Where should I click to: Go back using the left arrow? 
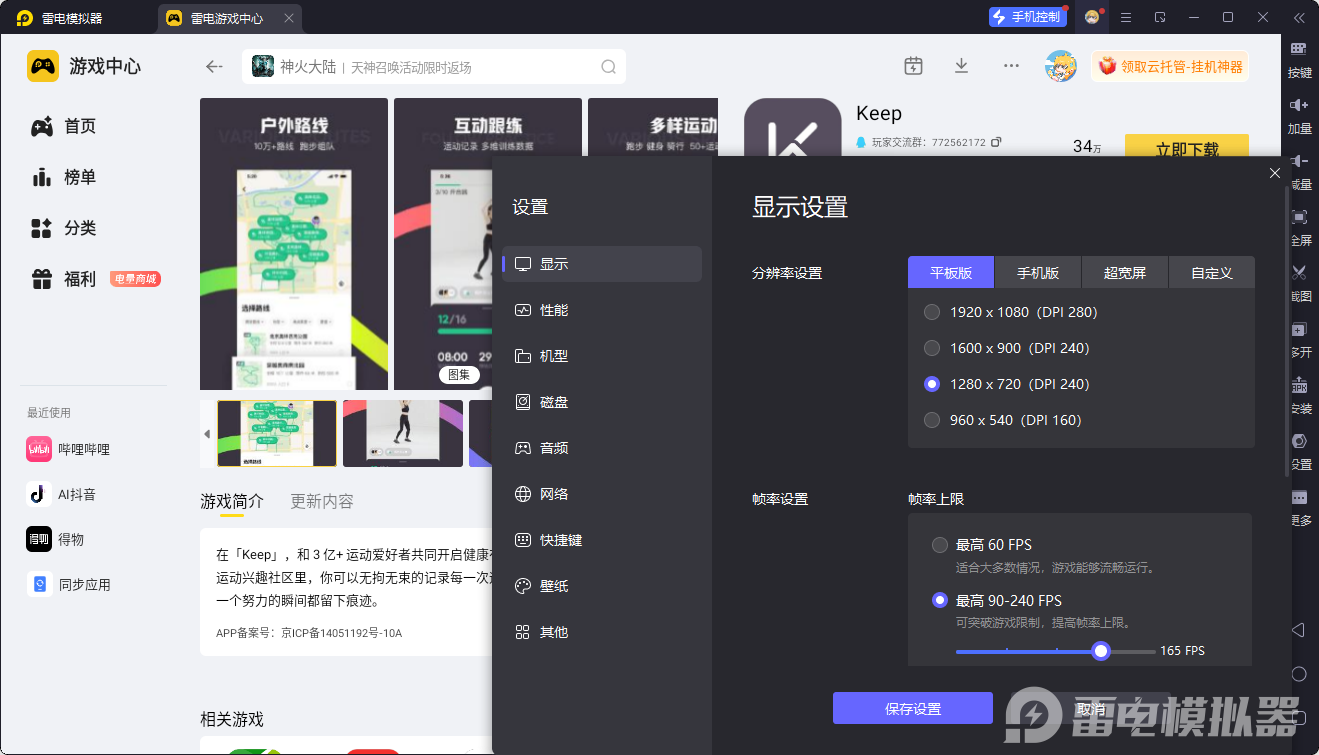coord(214,67)
